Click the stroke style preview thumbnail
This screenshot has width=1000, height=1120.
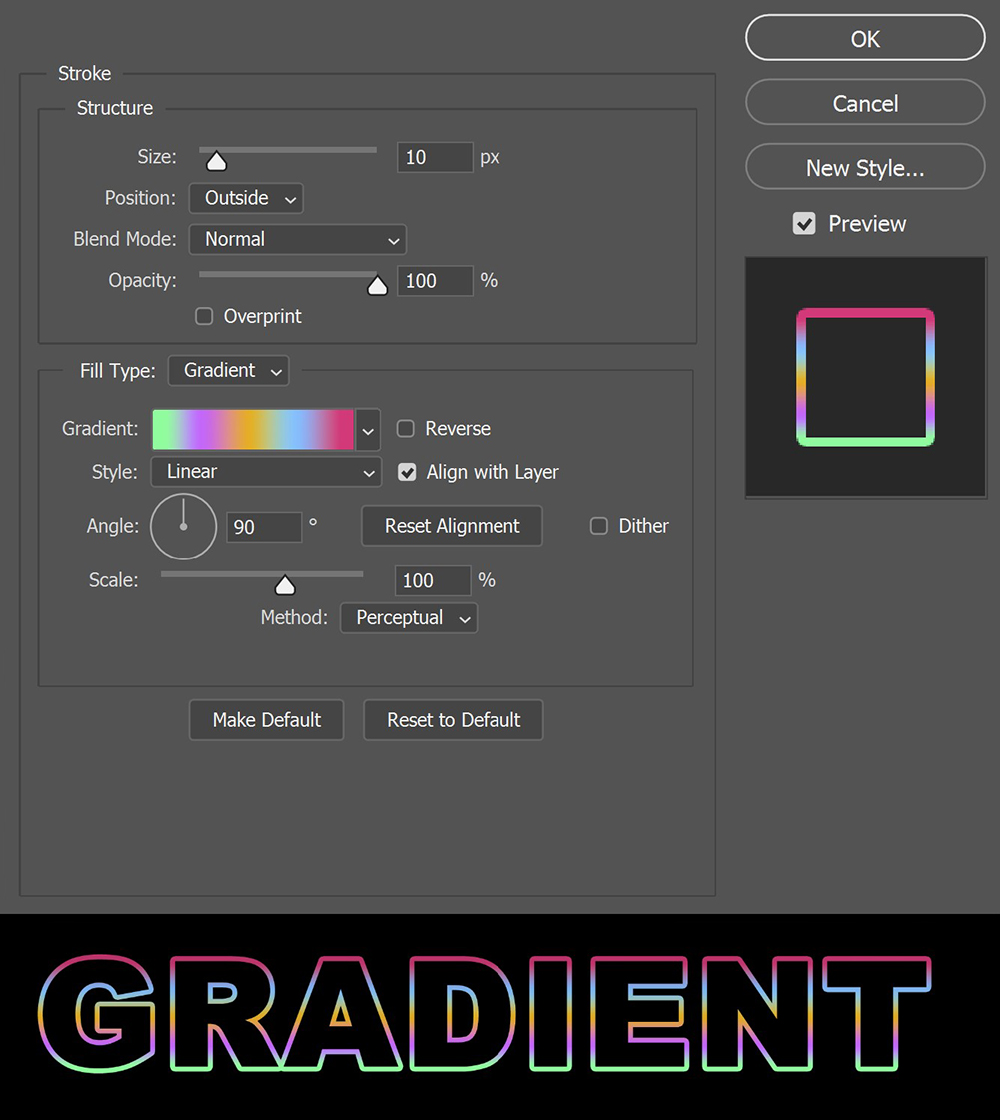865,377
